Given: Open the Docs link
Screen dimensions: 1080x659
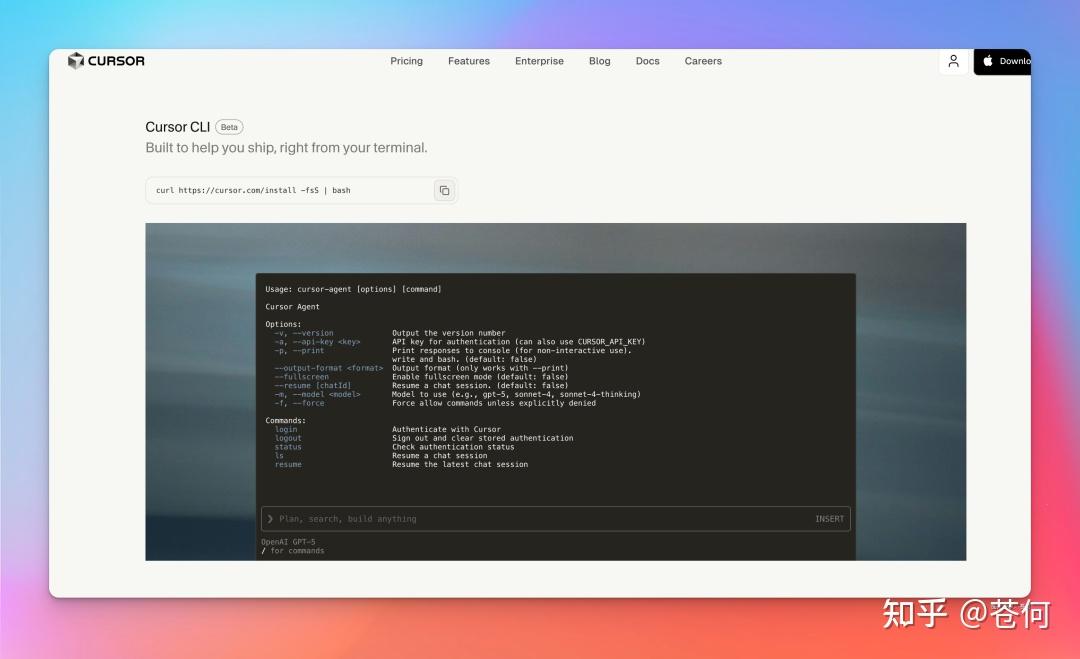Looking at the screenshot, I should (x=647, y=61).
